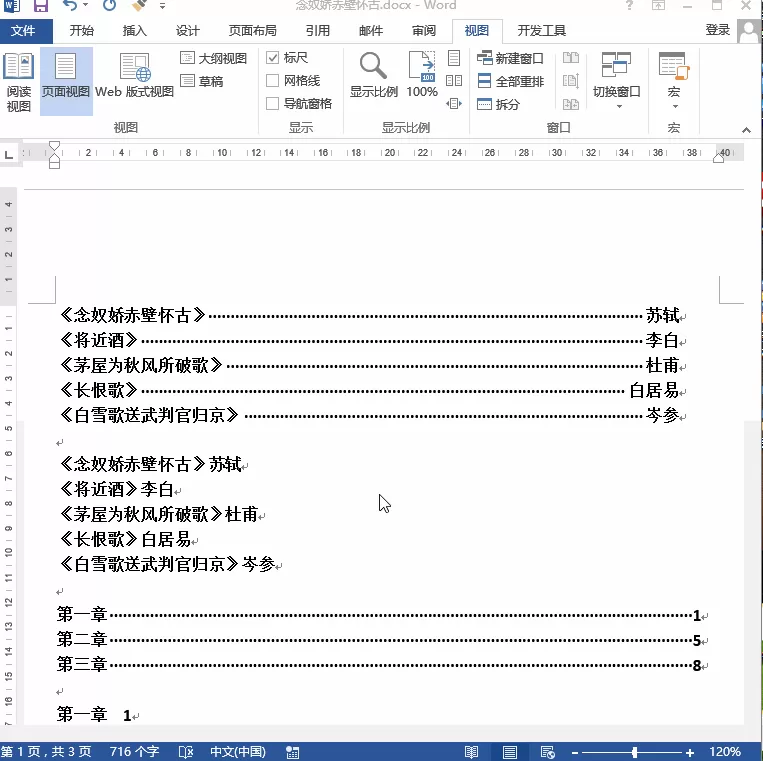Screen dimensions: 763x761
Task: Open a new window (新建窗口)
Action: (x=510, y=58)
